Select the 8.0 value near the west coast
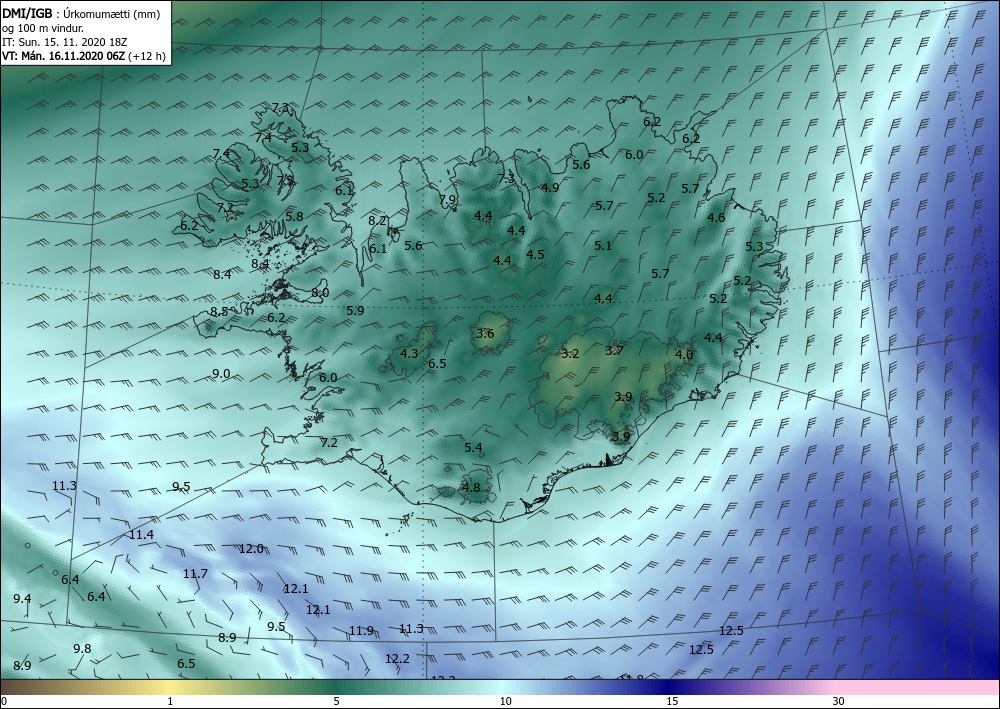Screen dimensions: 1000x709 point(320,293)
